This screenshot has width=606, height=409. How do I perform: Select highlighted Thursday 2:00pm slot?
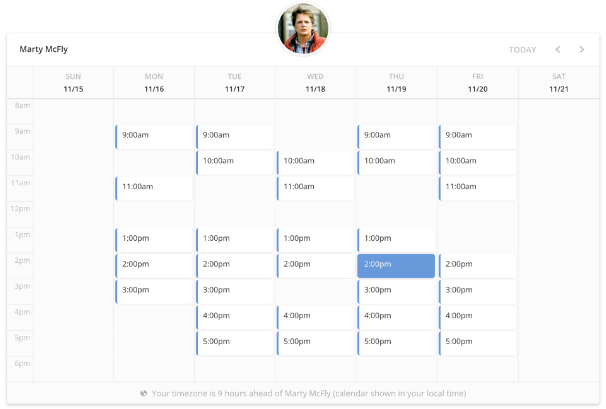point(396,266)
